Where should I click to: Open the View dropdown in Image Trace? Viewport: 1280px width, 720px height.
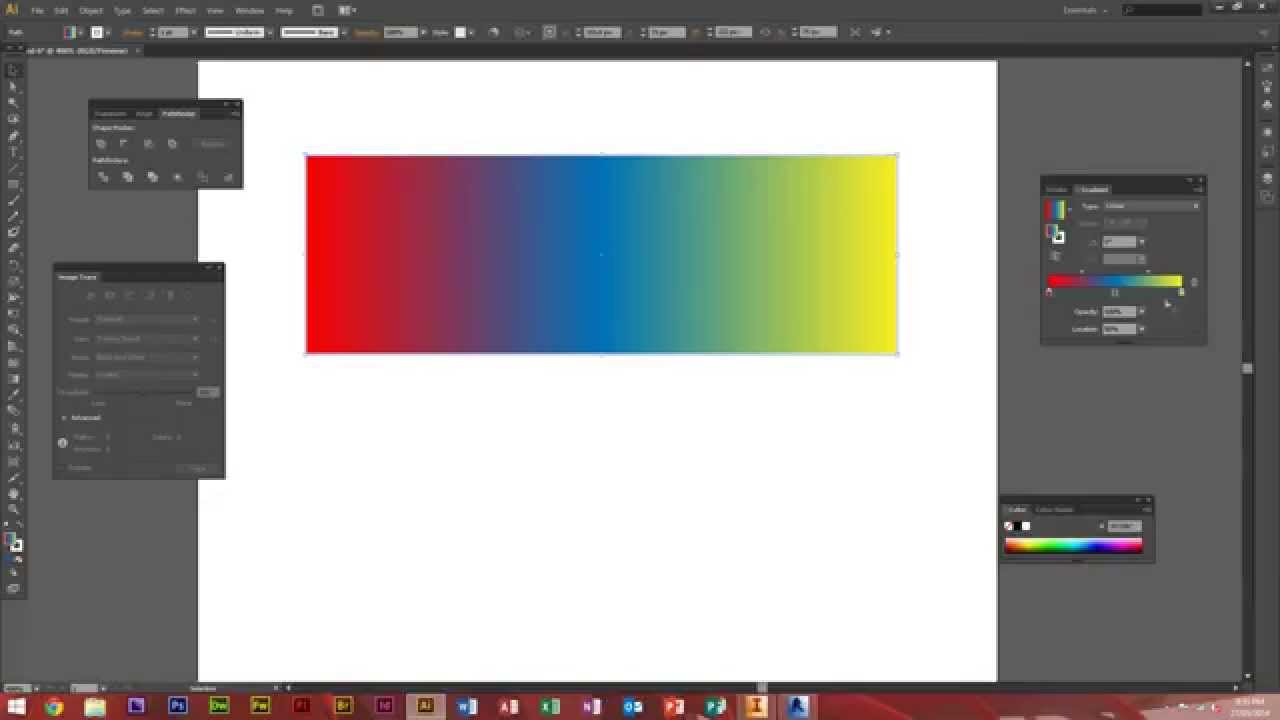pos(147,339)
